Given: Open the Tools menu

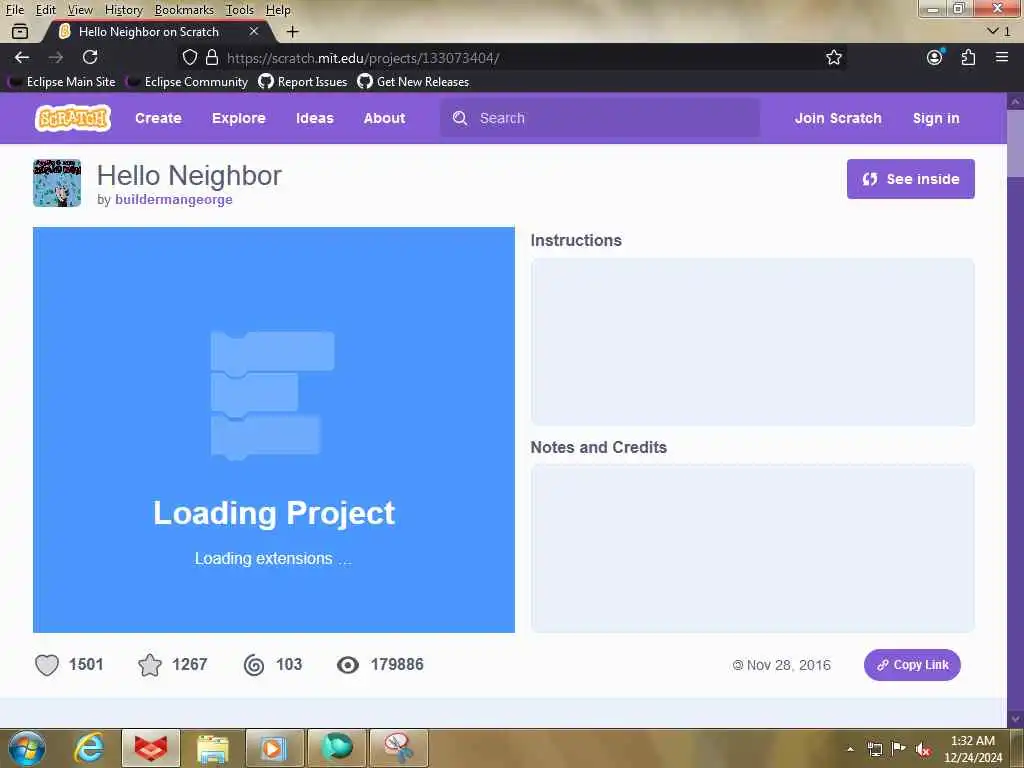Looking at the screenshot, I should [x=240, y=10].
